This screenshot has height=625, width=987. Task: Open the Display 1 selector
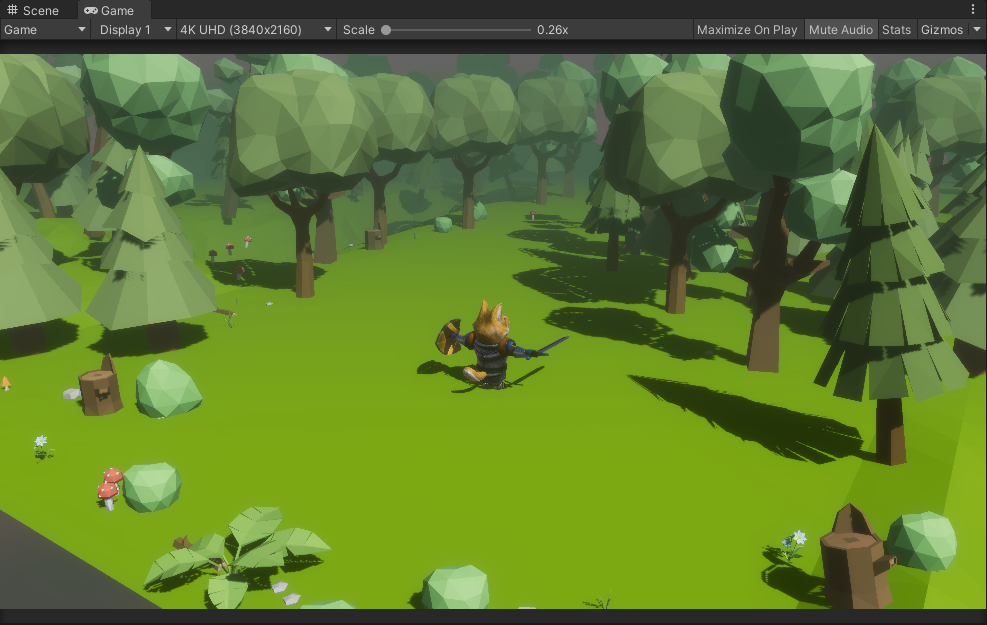(130, 29)
